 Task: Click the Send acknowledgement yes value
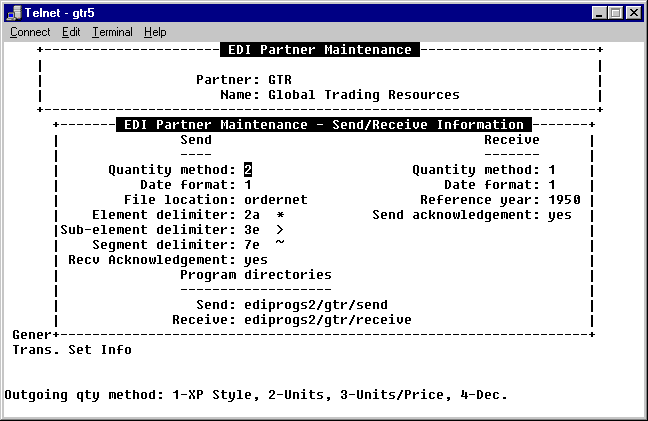click(x=560, y=215)
